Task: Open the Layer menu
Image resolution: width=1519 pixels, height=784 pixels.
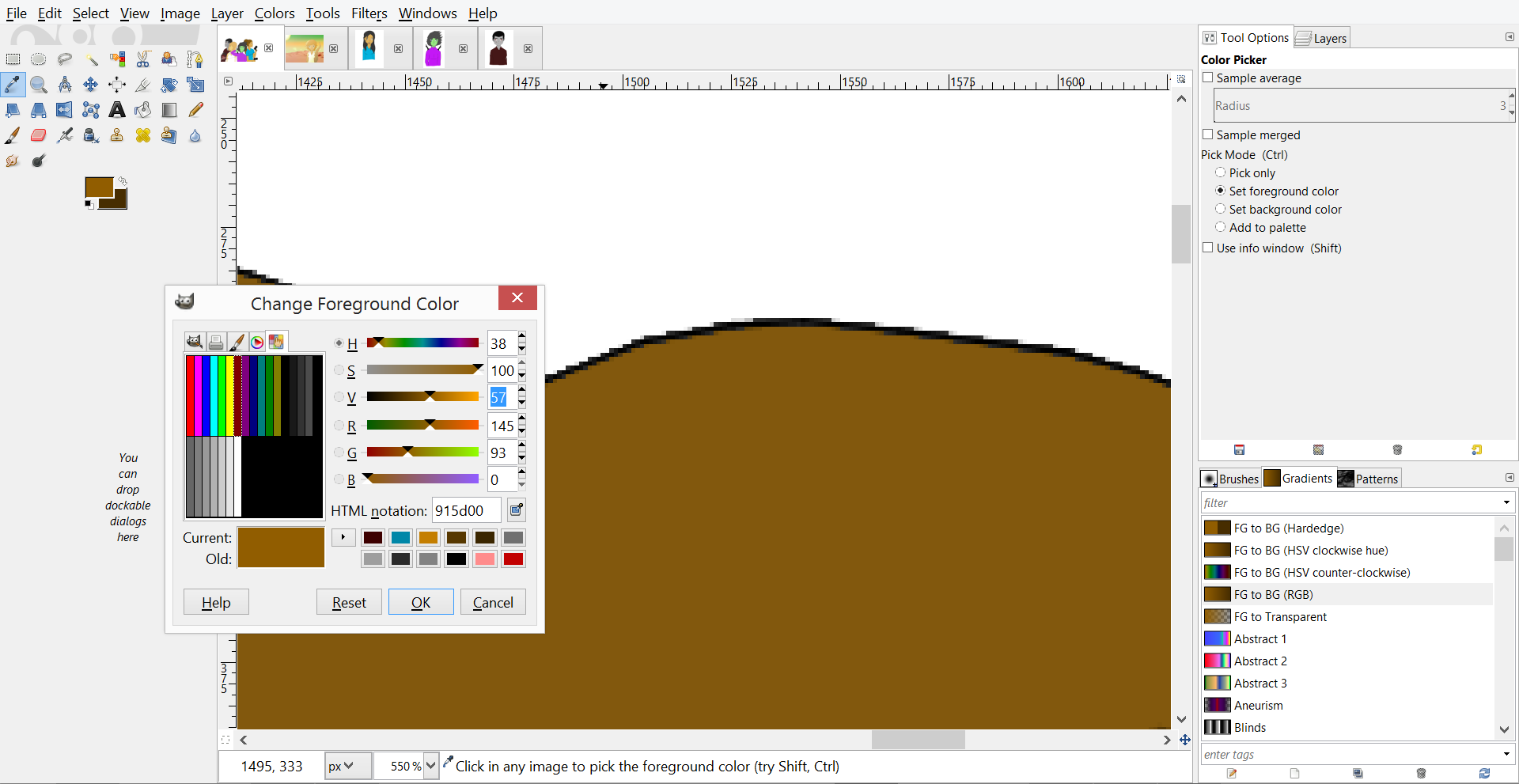Action: coord(227,13)
